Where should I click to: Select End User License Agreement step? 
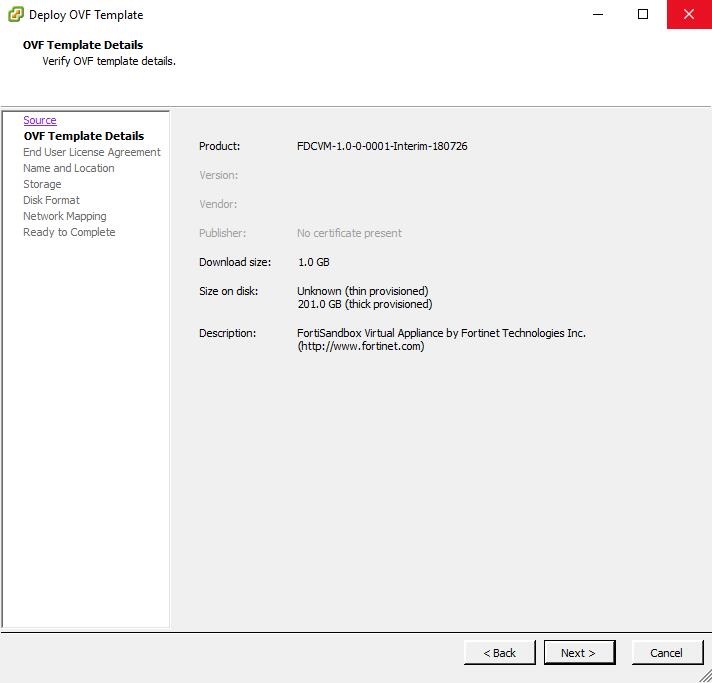coord(92,152)
